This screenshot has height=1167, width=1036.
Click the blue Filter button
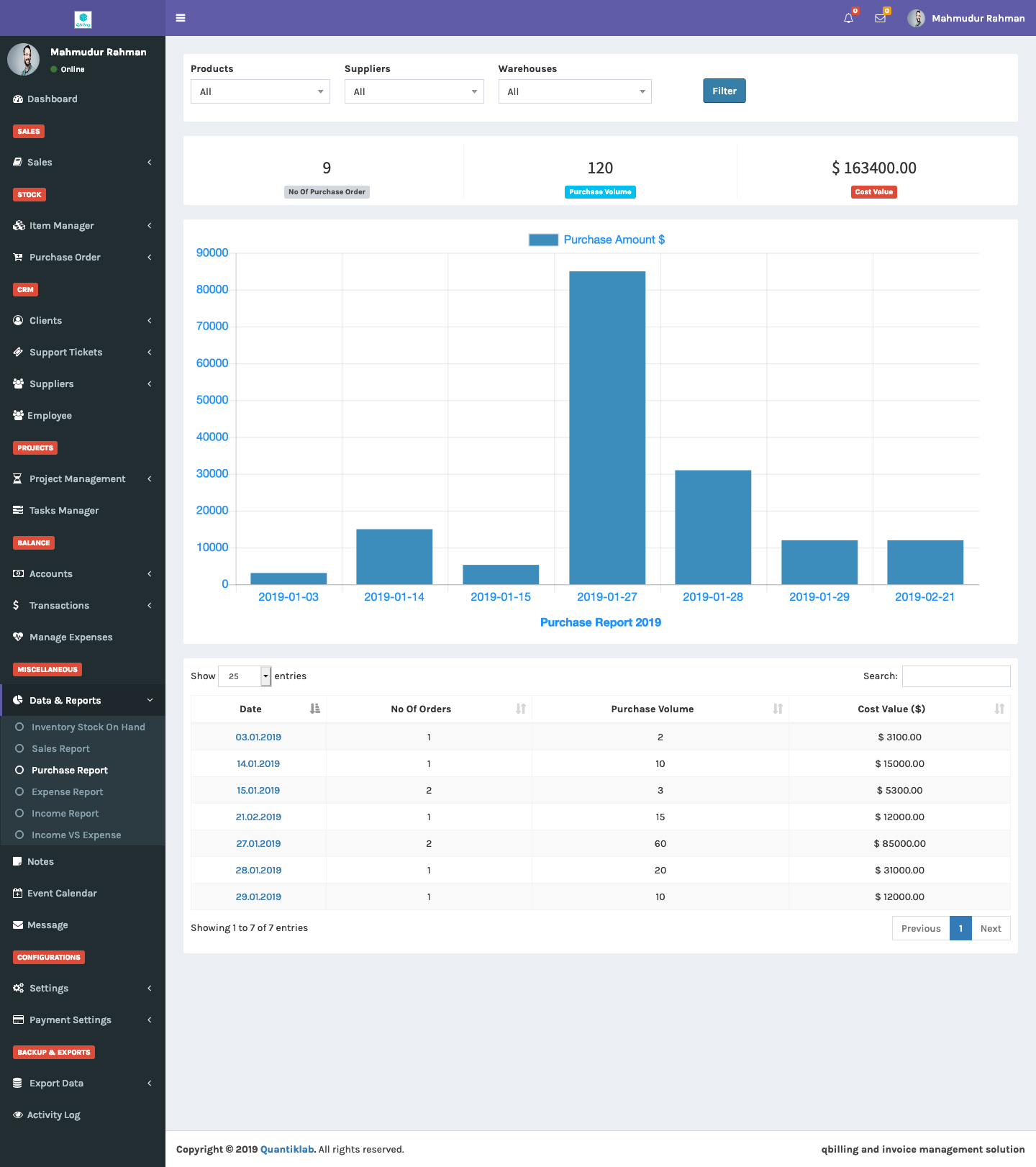724,91
